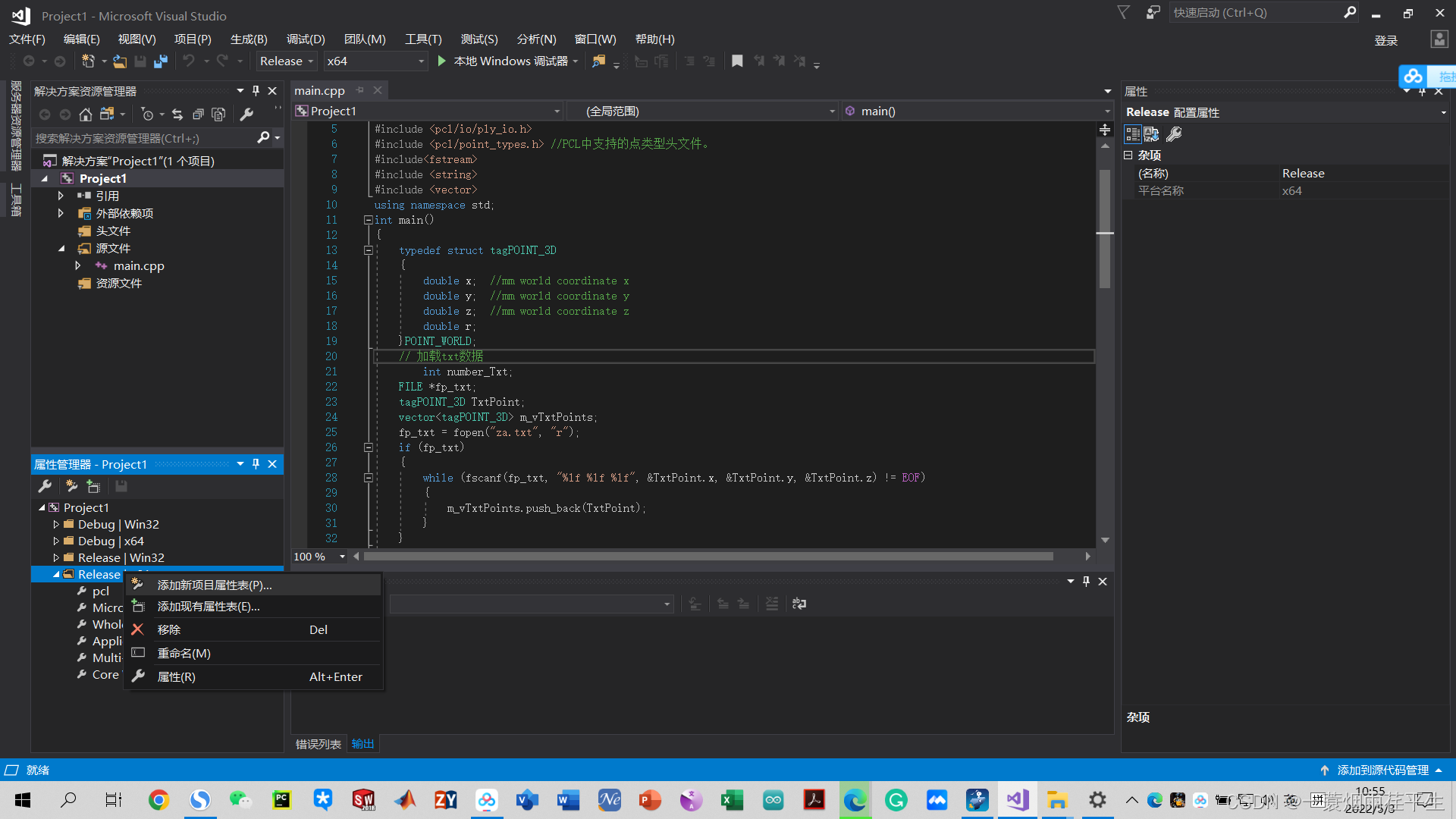
Task: Open the x64 platform dropdown
Action: pyautogui.click(x=375, y=61)
